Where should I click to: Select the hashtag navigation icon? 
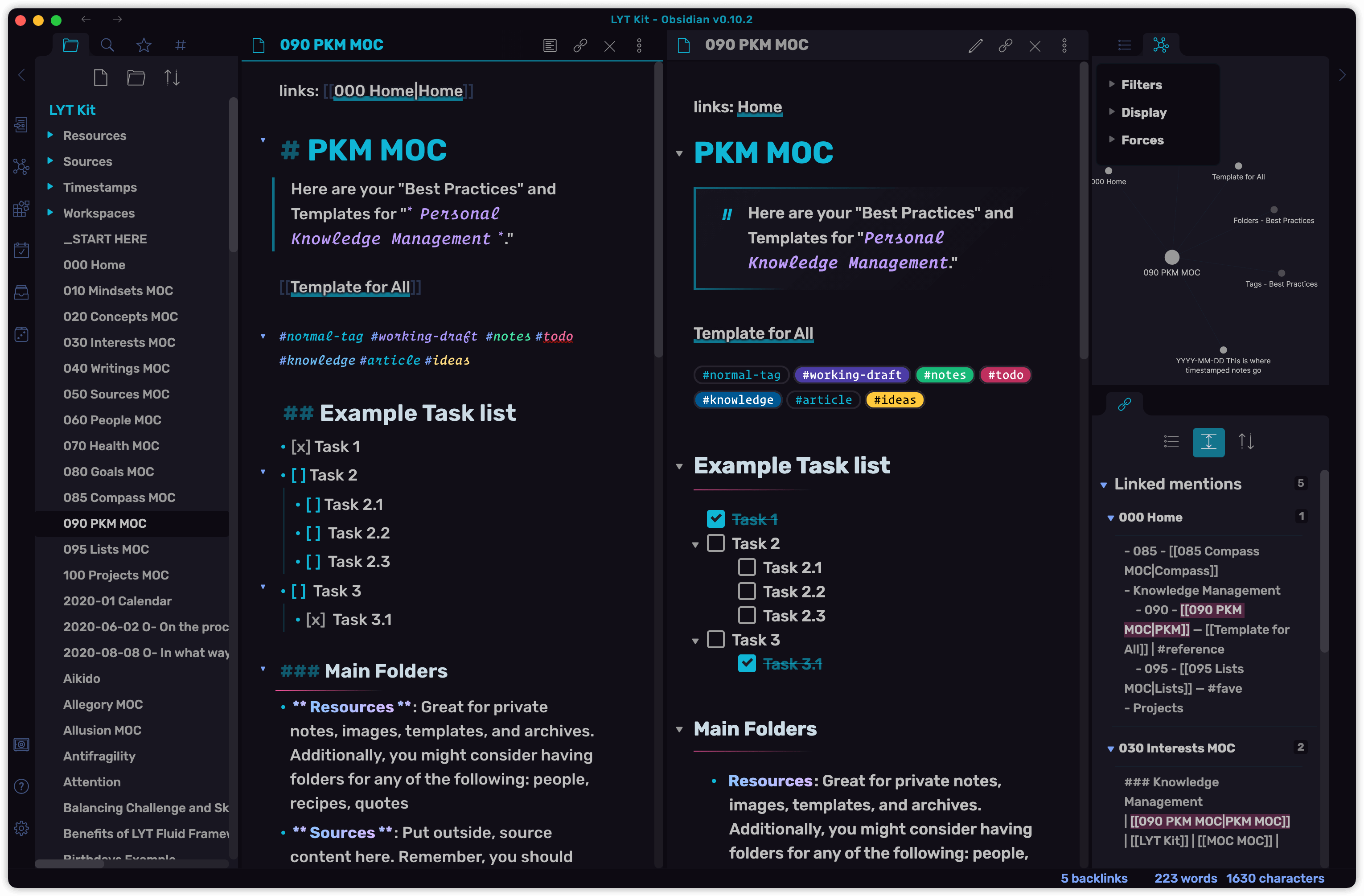pos(181,44)
